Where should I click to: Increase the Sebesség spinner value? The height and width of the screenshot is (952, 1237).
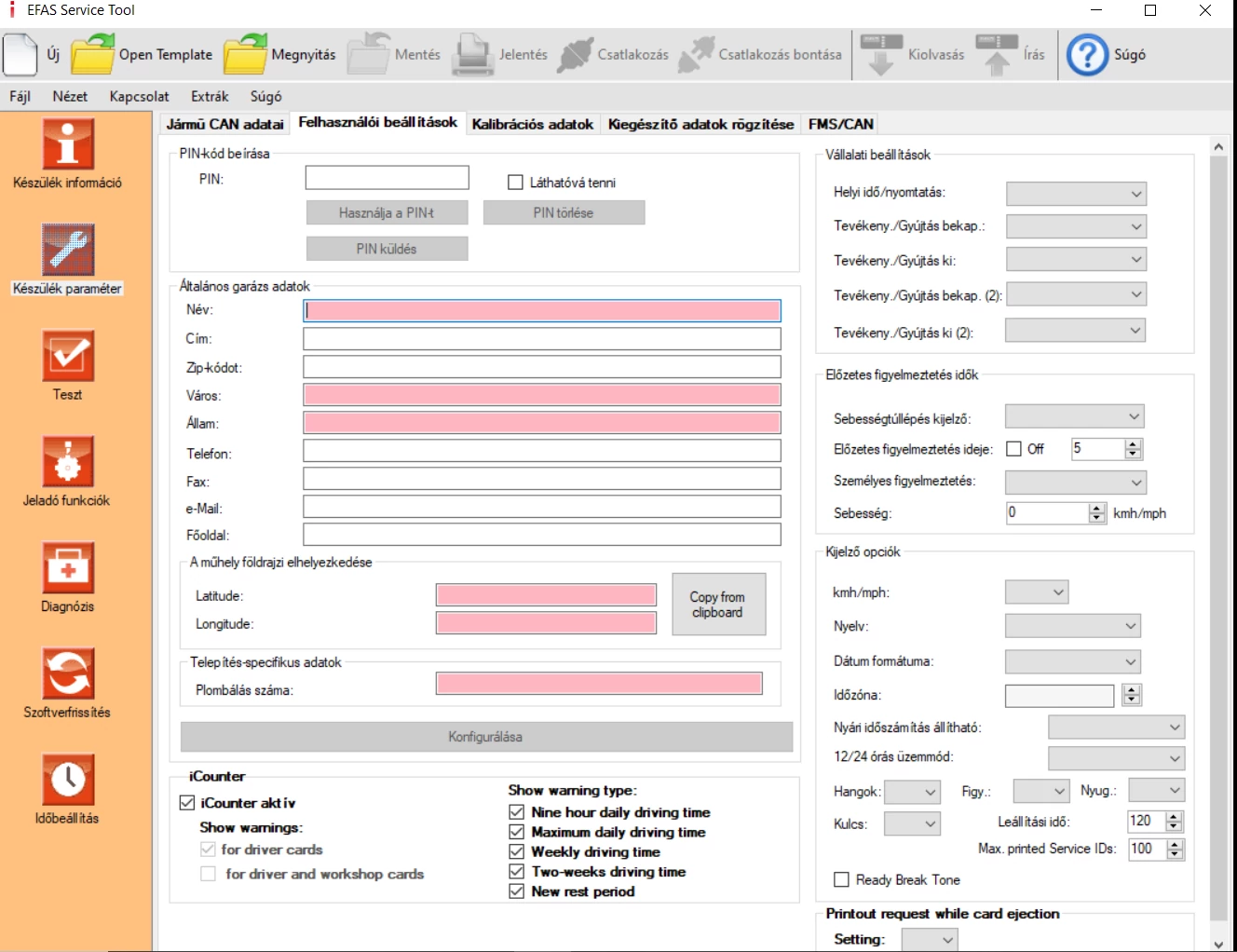[x=1097, y=509]
